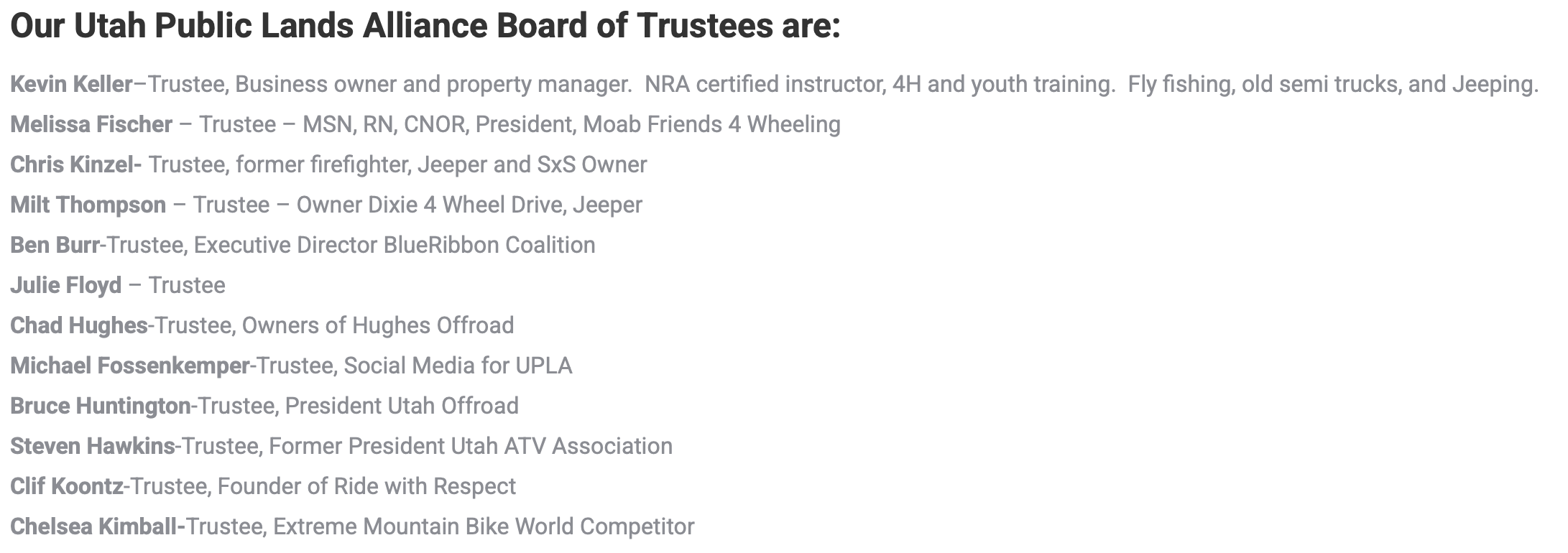Click the name Melissa Fischer
Image resolution: width=1568 pixels, height=553 pixels.
pos(91,125)
